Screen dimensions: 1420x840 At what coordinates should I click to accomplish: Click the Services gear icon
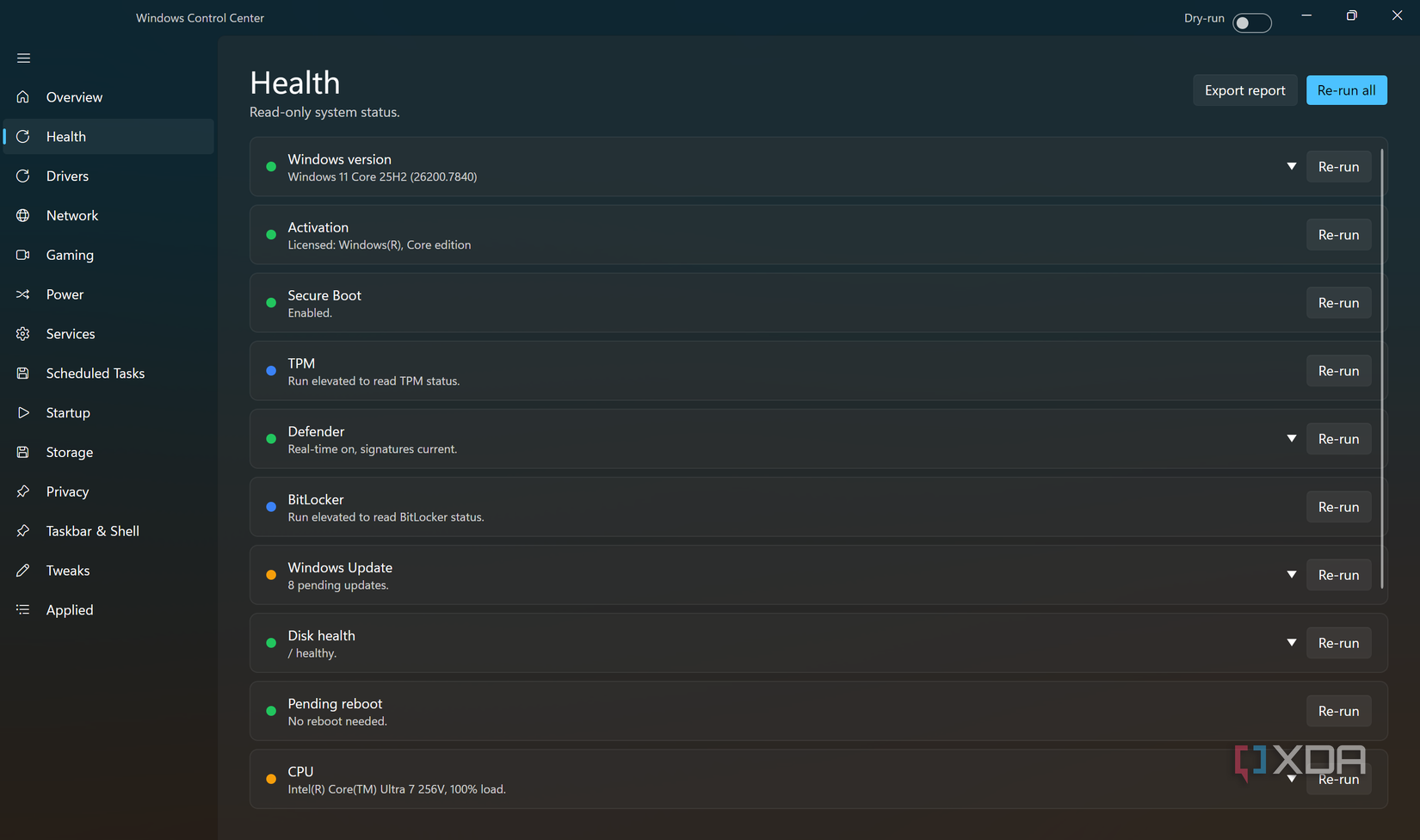pyautogui.click(x=23, y=334)
